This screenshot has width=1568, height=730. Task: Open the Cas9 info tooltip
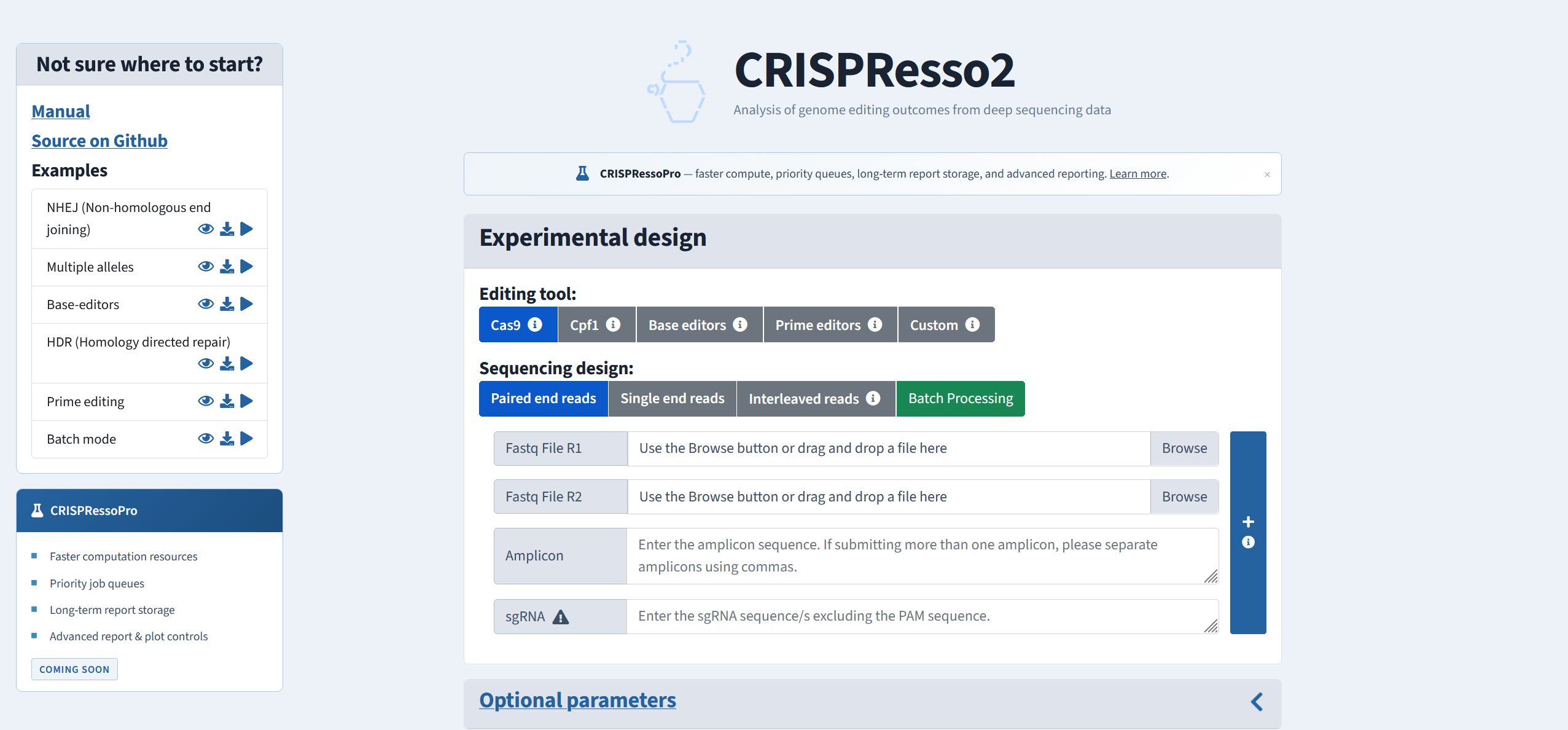click(x=534, y=324)
